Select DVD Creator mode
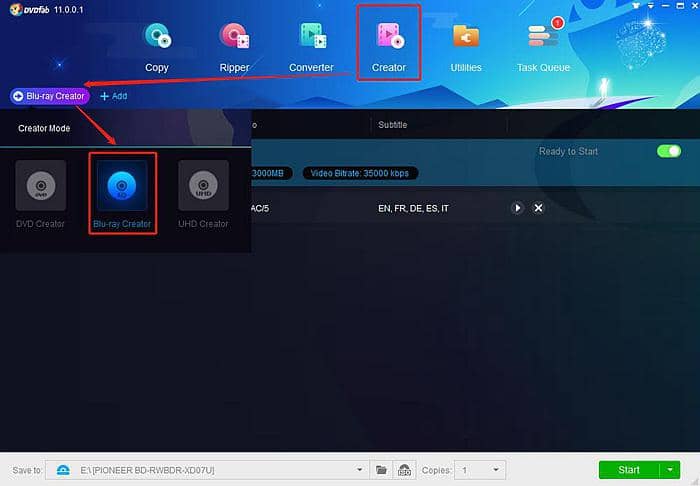This screenshot has width=700, height=486. pyautogui.click(x=41, y=194)
